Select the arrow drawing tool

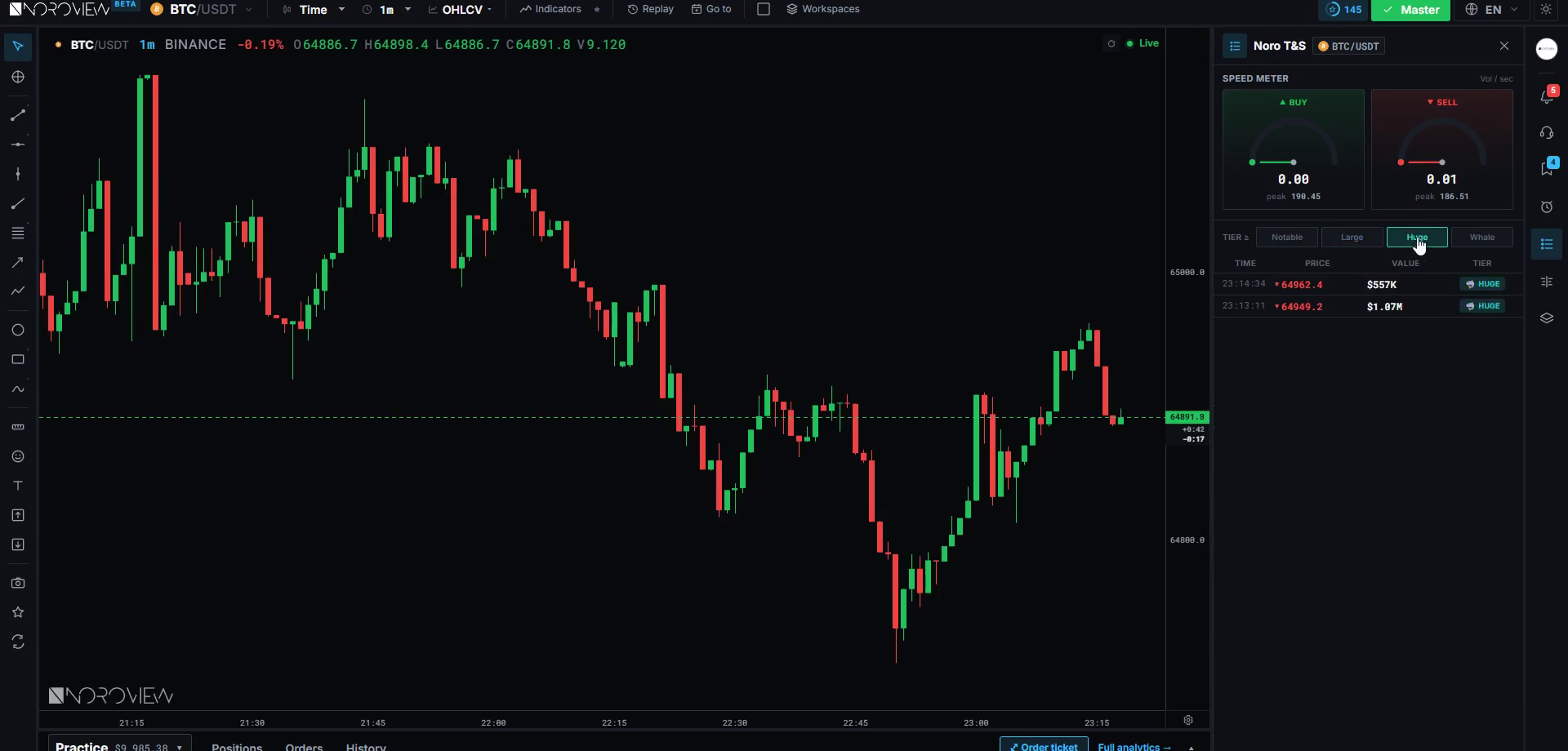pyautogui.click(x=18, y=262)
